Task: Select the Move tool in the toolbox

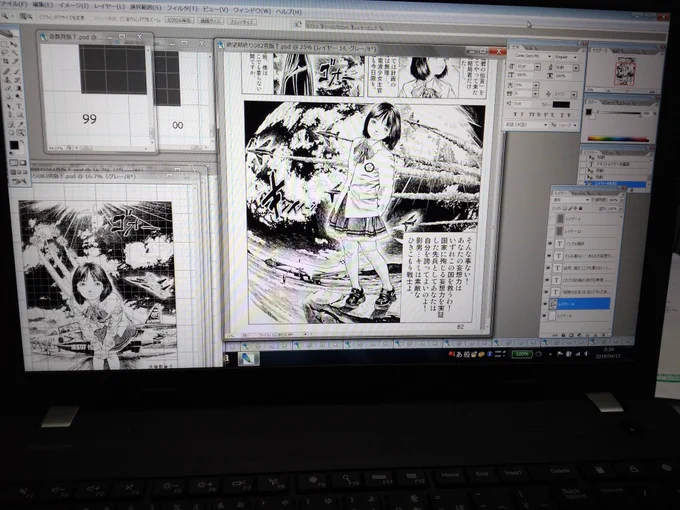Action: 14,44
